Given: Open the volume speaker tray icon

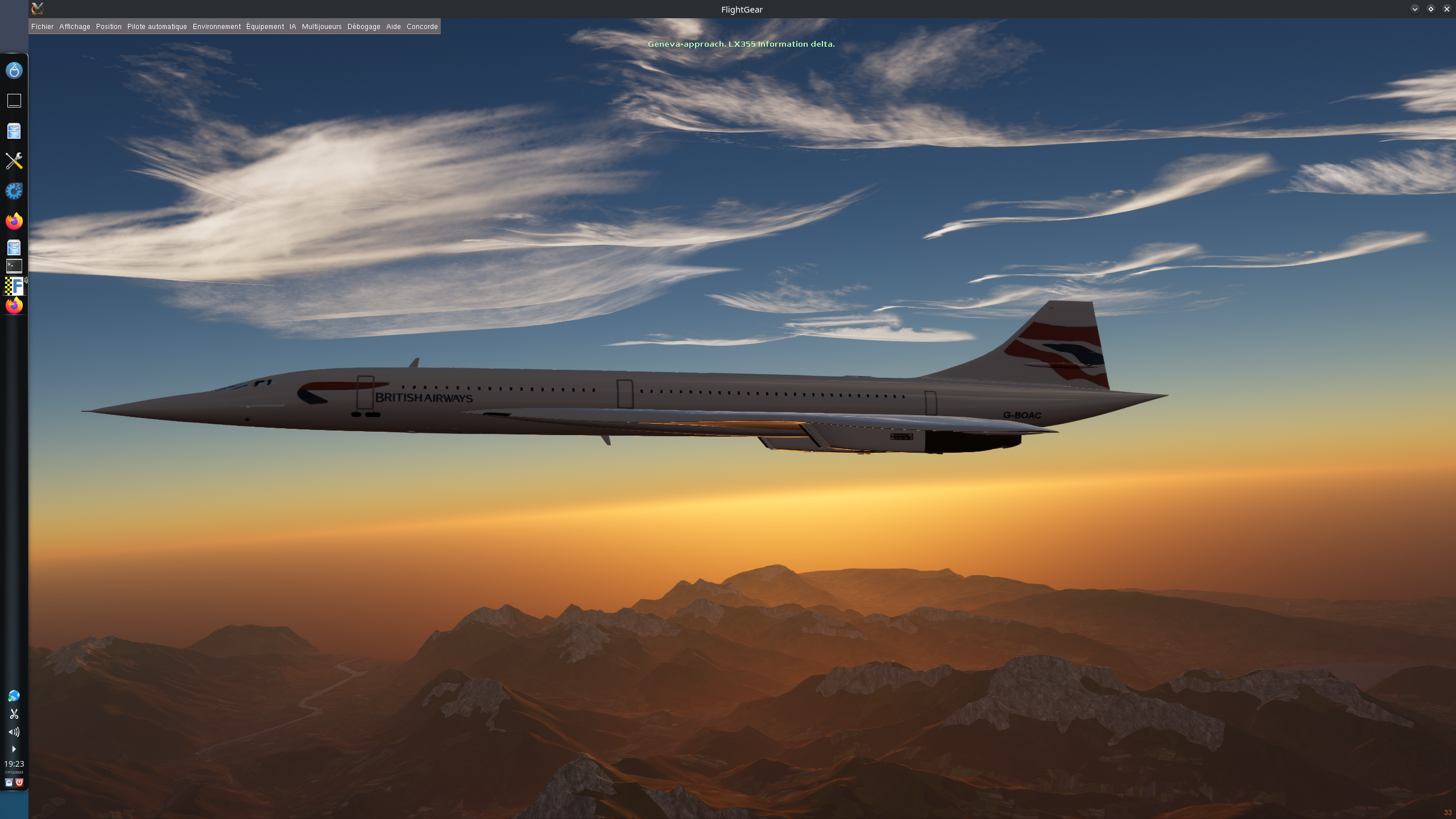Looking at the screenshot, I should click(14, 732).
